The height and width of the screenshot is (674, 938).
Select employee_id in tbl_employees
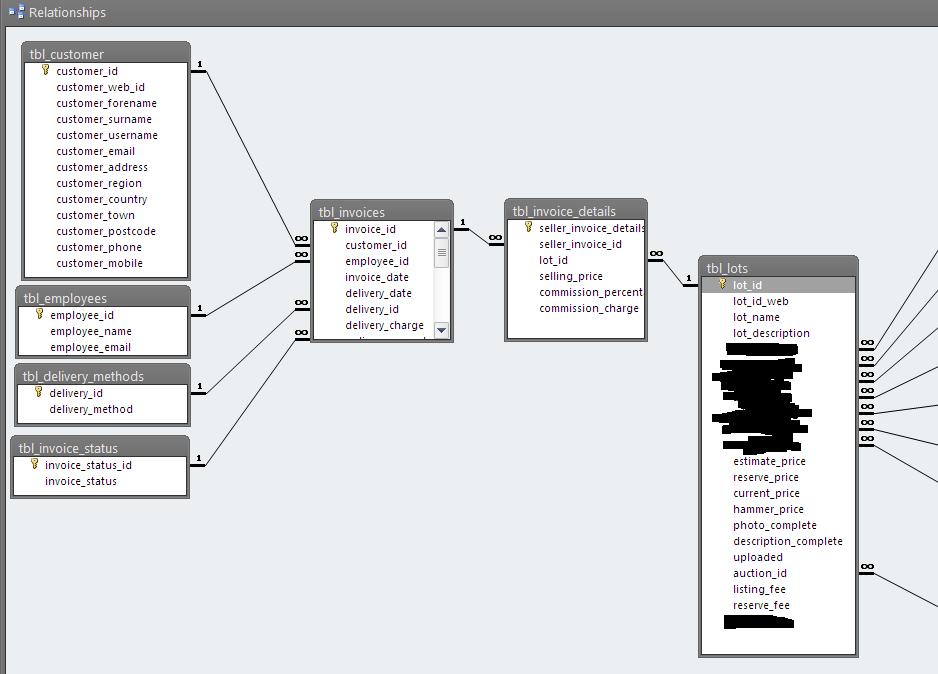coord(82,315)
